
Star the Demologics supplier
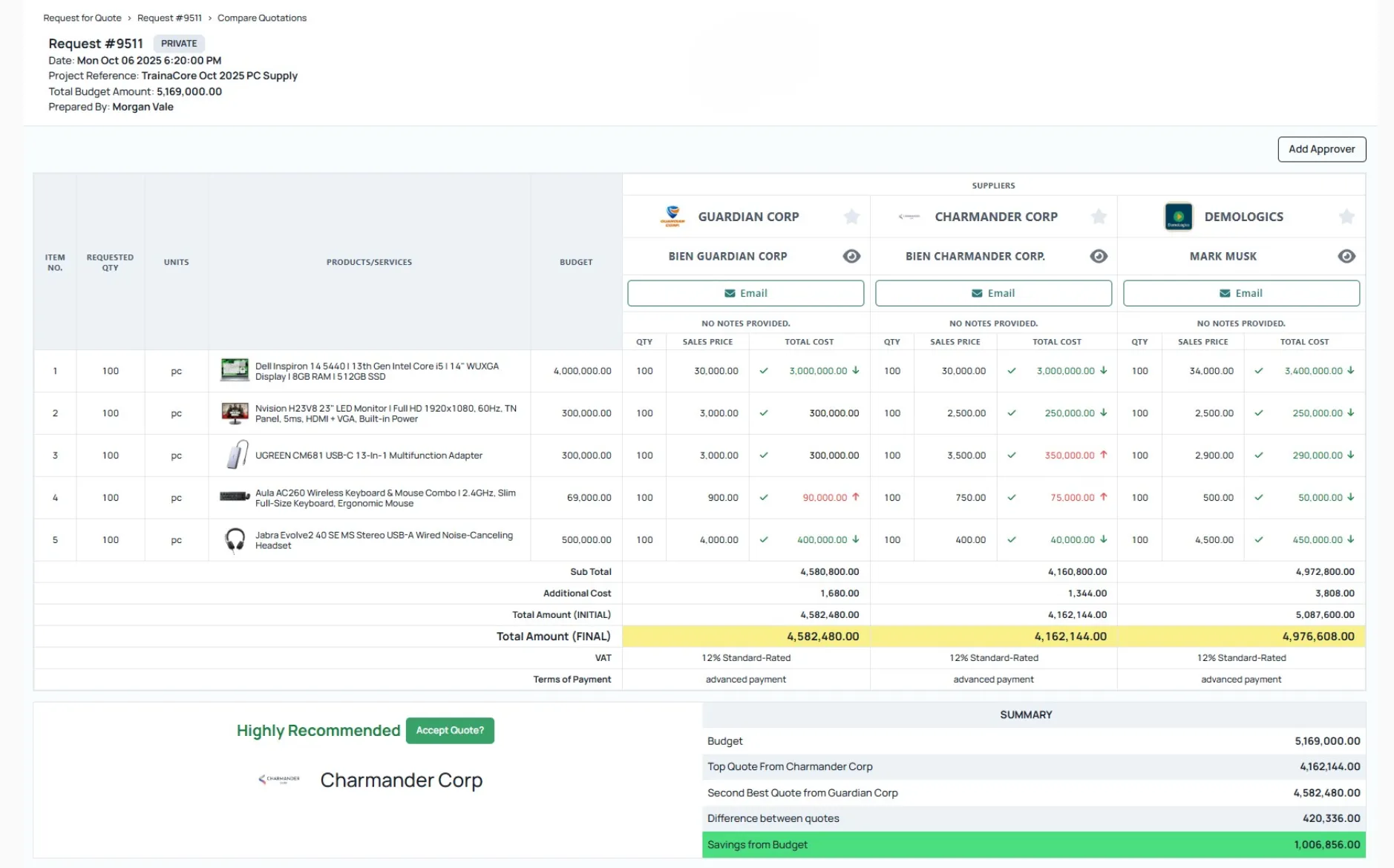point(1346,217)
